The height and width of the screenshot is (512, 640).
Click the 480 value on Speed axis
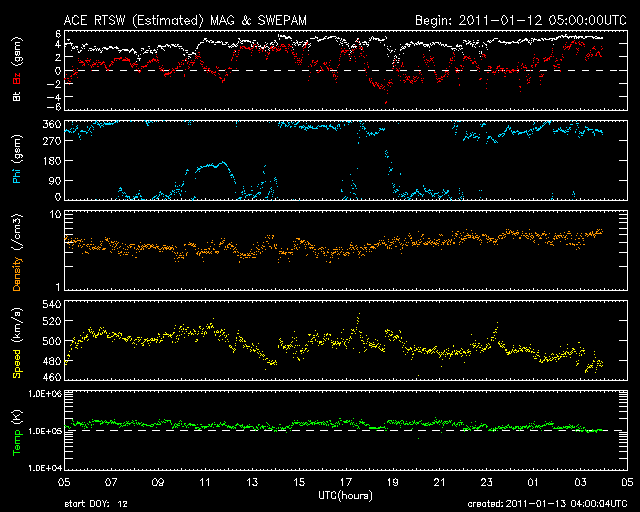[x=52, y=361]
